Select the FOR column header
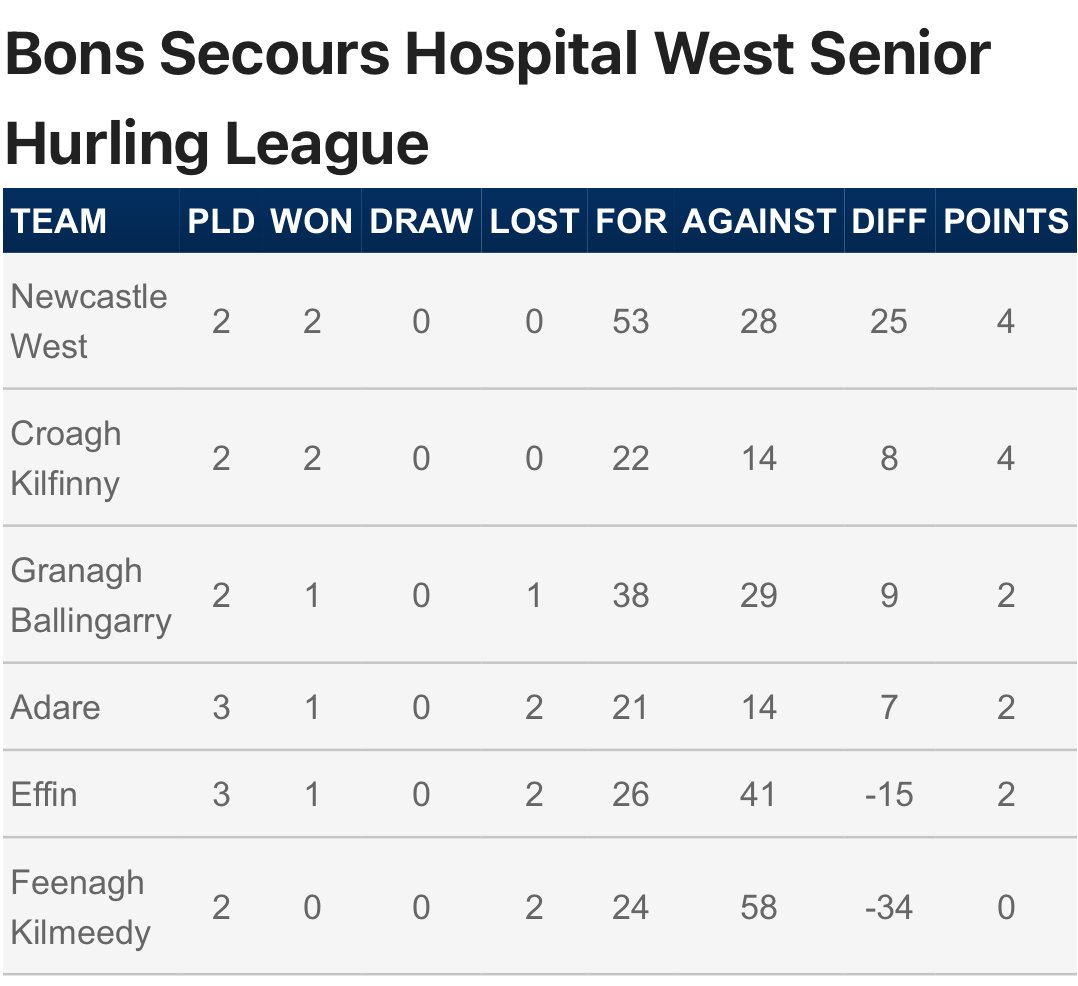 pos(631,221)
